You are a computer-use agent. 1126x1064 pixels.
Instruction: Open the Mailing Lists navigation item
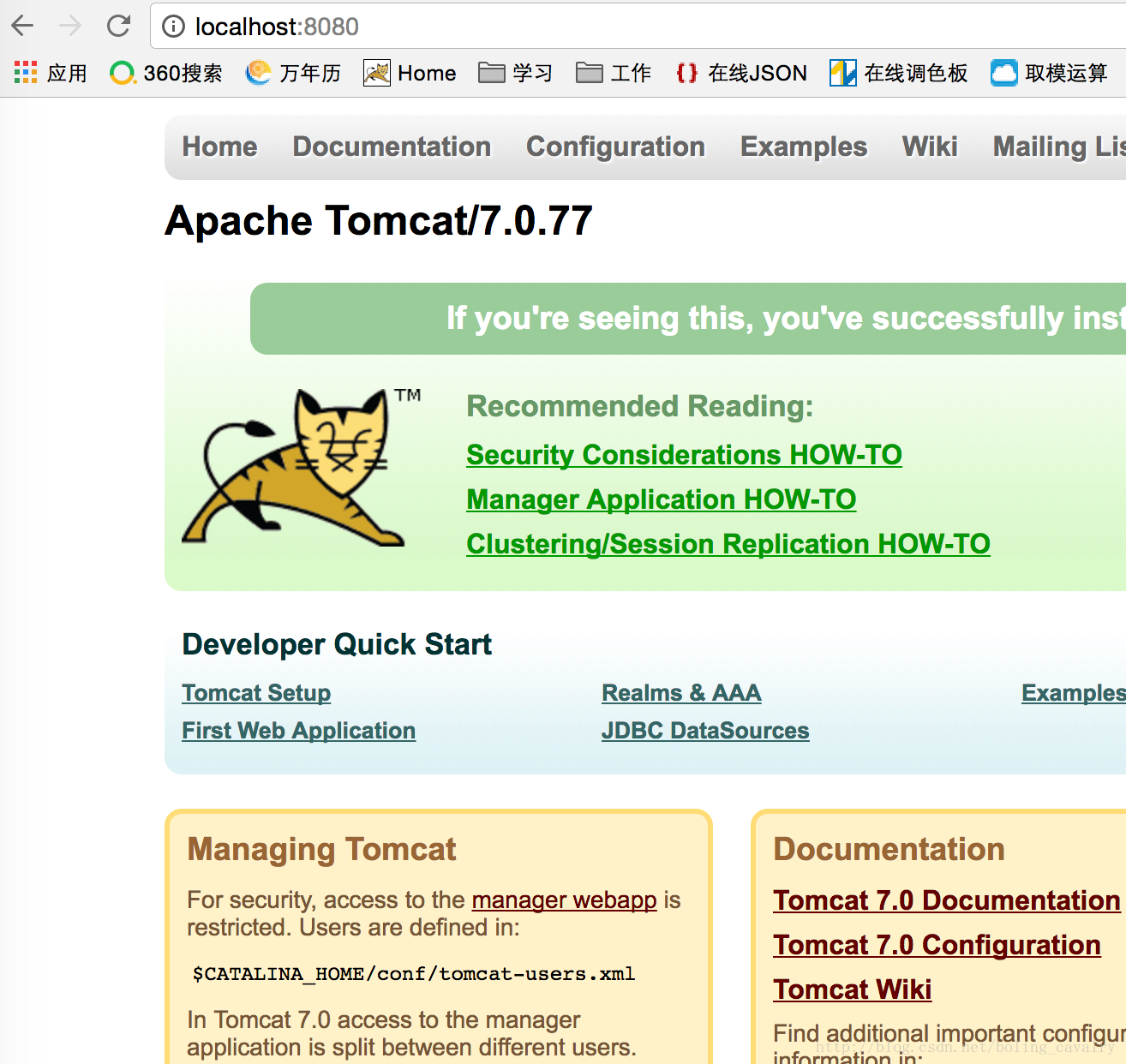point(1059,146)
